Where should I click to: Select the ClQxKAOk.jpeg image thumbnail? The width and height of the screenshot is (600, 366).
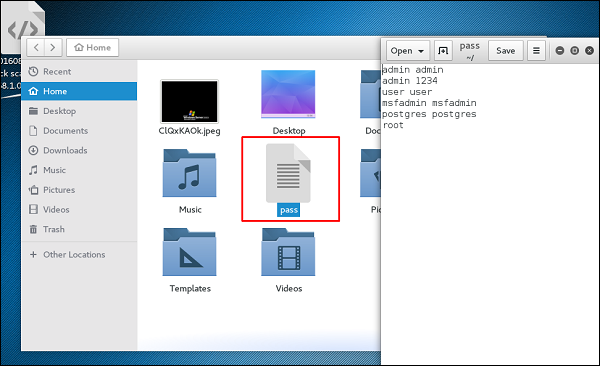189,101
